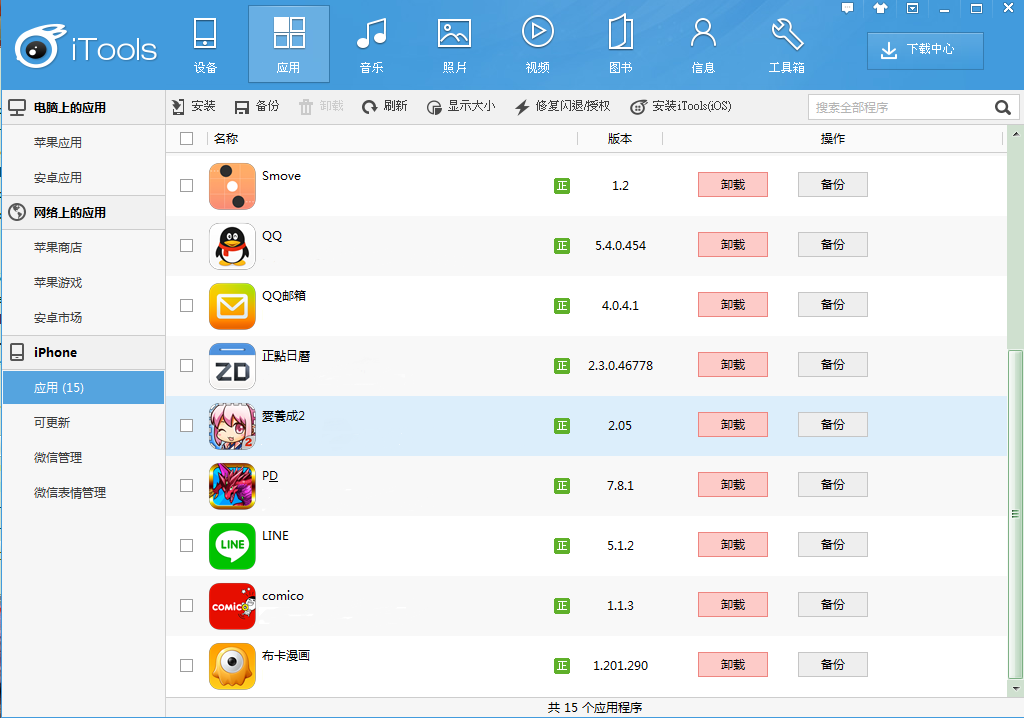Open 安卓市场 in the sidebar
Viewport: 1024px width, 718px height.
click(84, 318)
